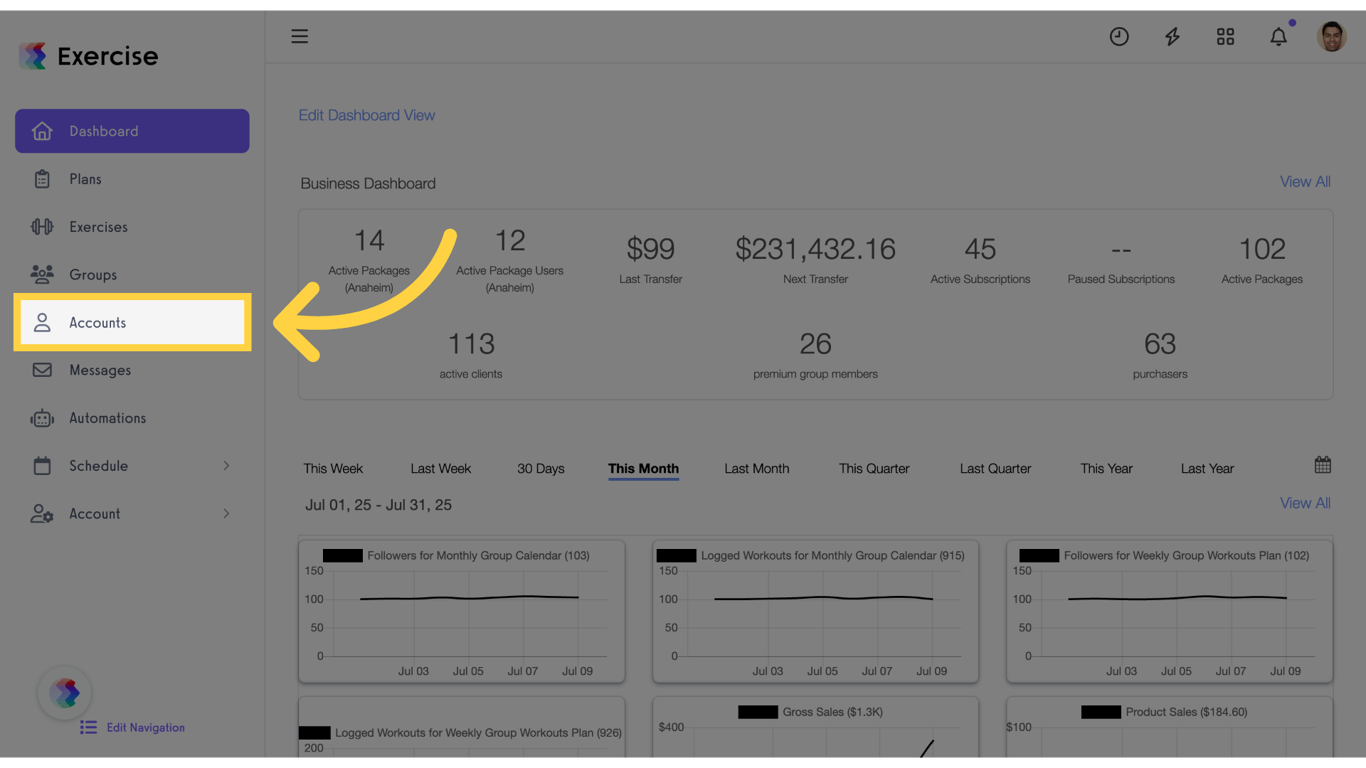Click the Automations robot icon

coord(40,418)
